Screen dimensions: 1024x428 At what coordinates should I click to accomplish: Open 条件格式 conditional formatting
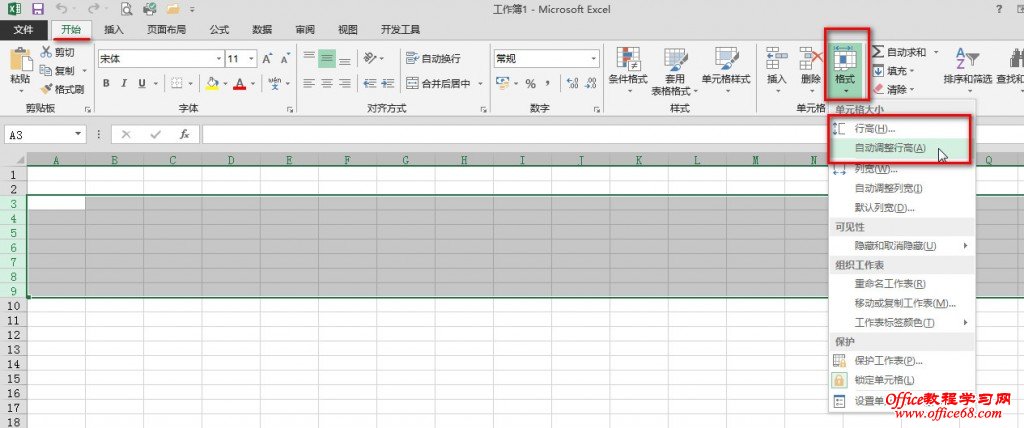(x=628, y=71)
